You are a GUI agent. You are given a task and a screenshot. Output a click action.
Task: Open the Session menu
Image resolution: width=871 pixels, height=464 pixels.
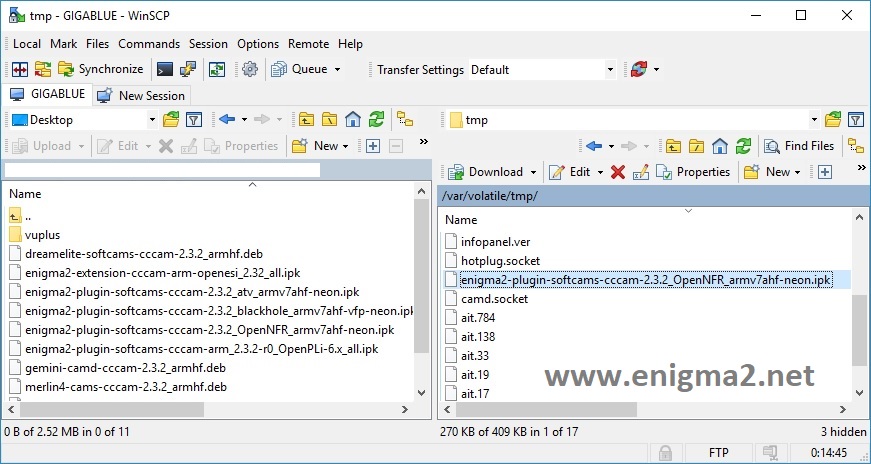(208, 44)
